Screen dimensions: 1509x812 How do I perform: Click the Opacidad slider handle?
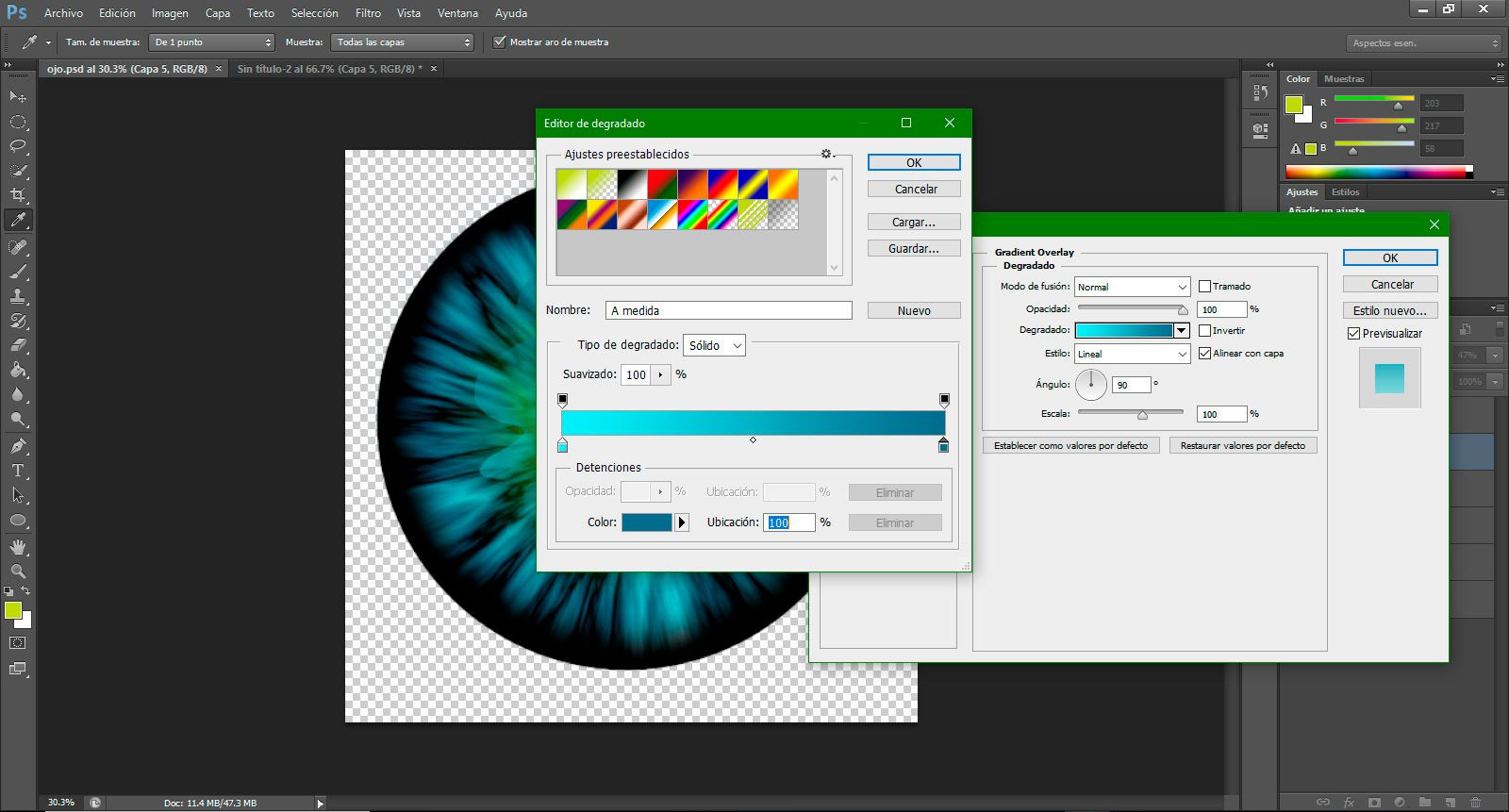[1183, 309]
